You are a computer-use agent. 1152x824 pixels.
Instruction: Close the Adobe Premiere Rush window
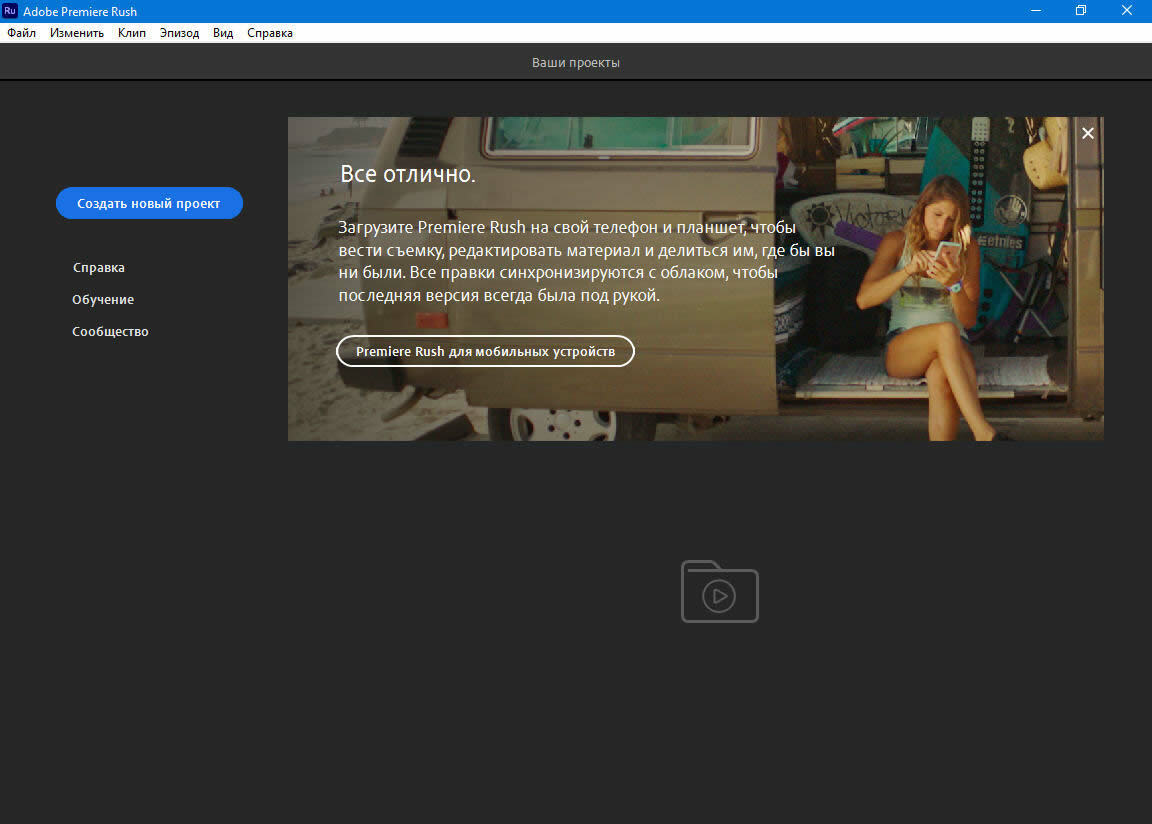click(1127, 11)
